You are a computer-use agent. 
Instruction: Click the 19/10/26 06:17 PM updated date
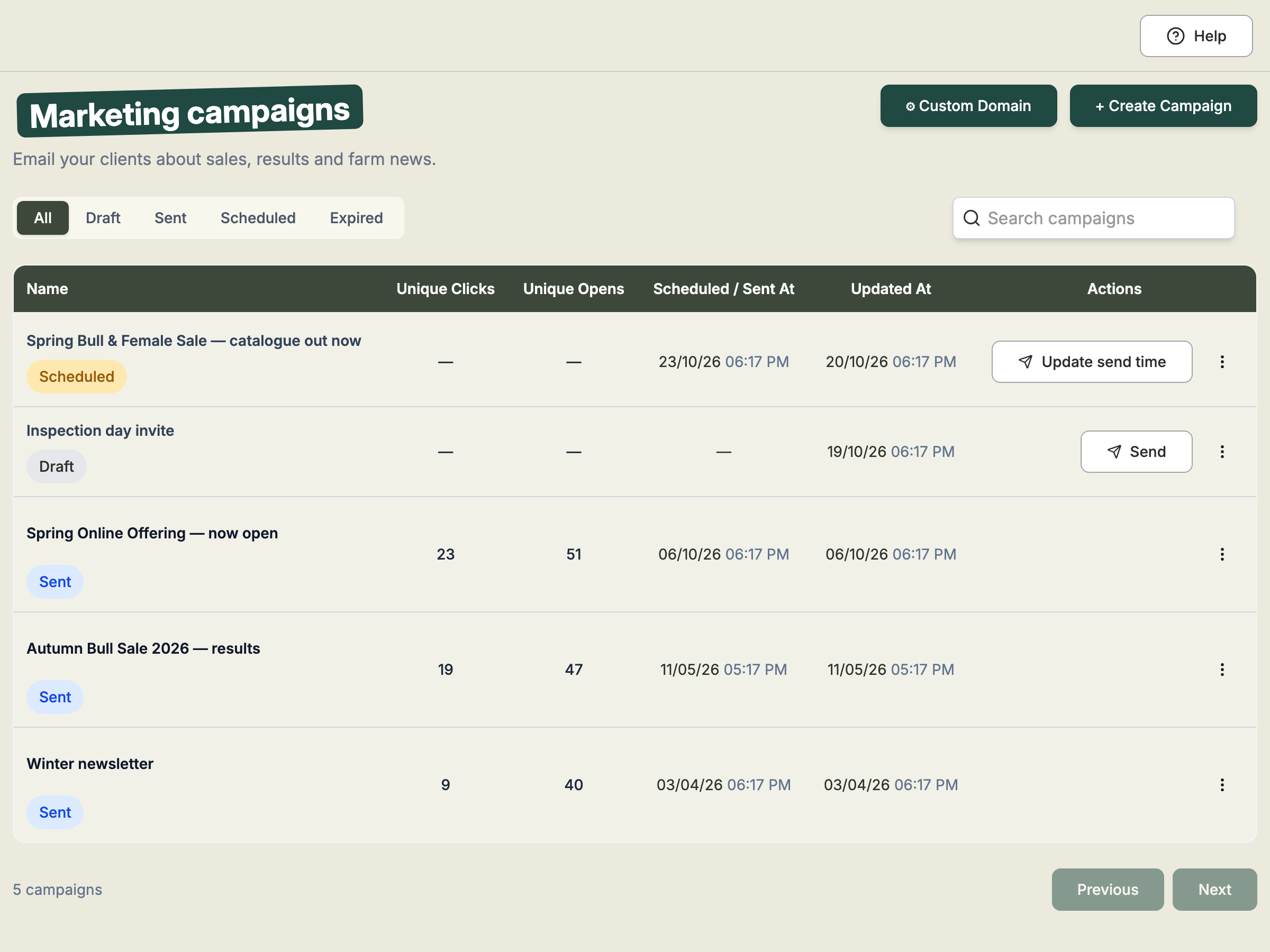(891, 452)
